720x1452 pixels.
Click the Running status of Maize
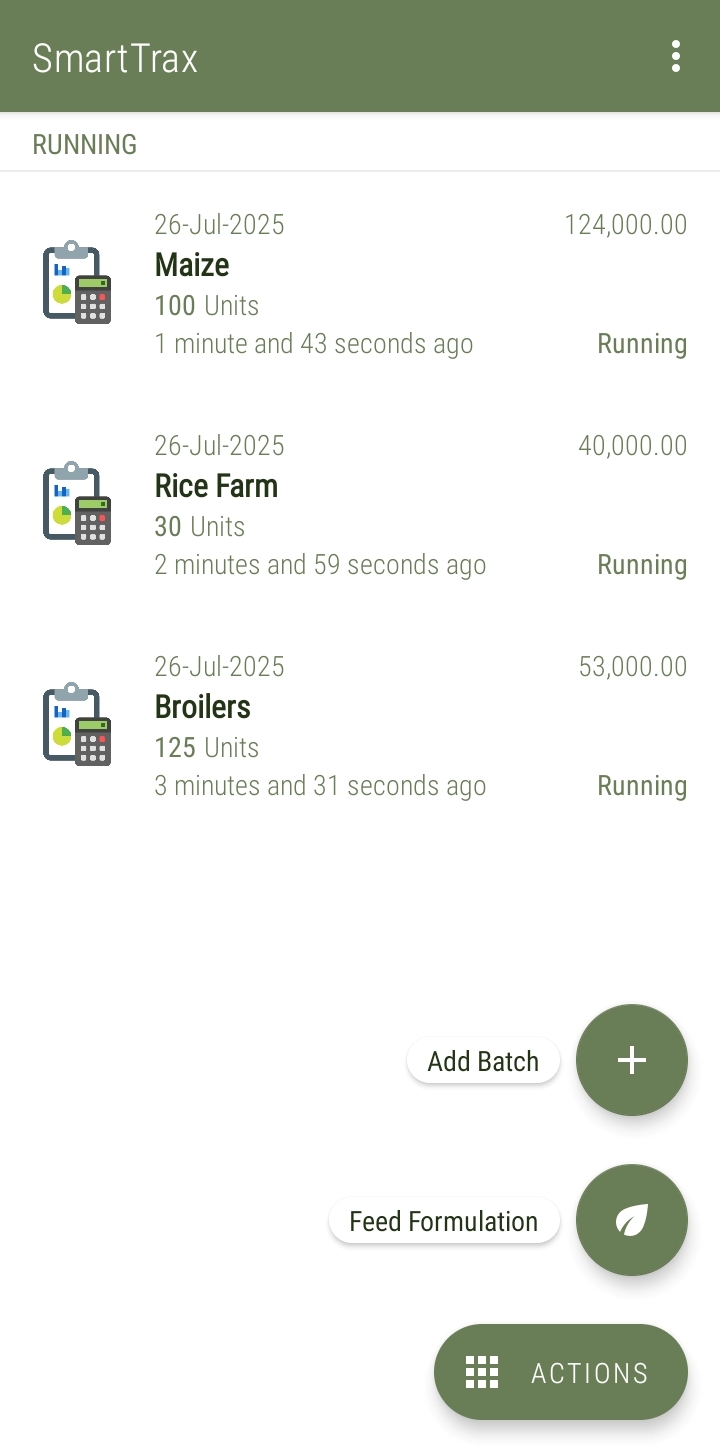(642, 345)
